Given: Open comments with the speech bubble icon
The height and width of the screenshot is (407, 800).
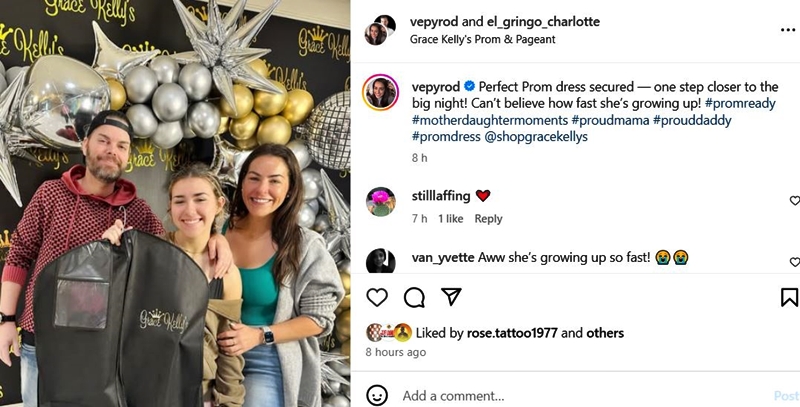Looking at the screenshot, I should tap(414, 297).
